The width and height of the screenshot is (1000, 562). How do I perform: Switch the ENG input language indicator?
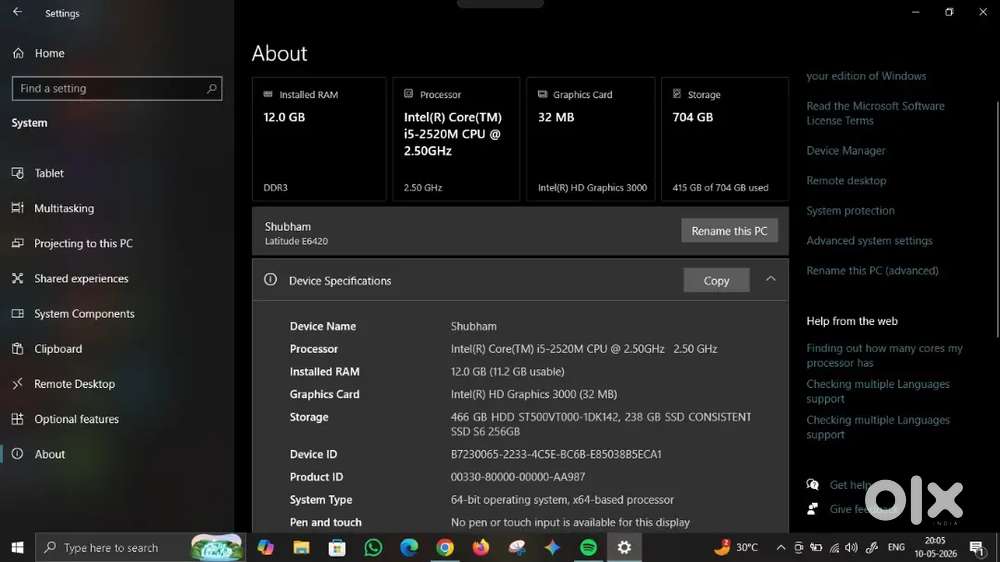point(896,547)
